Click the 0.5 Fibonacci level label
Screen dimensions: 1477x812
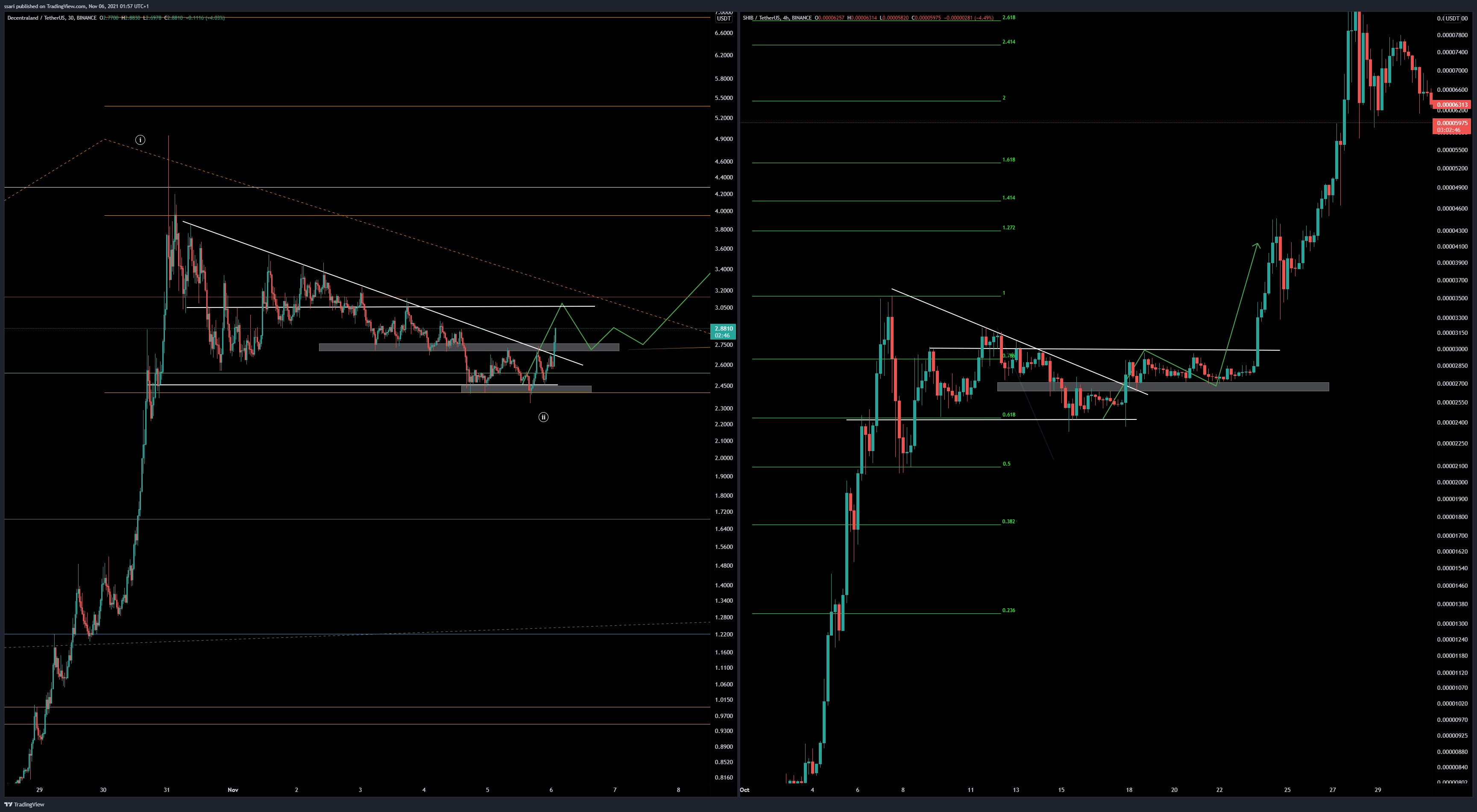click(1007, 464)
